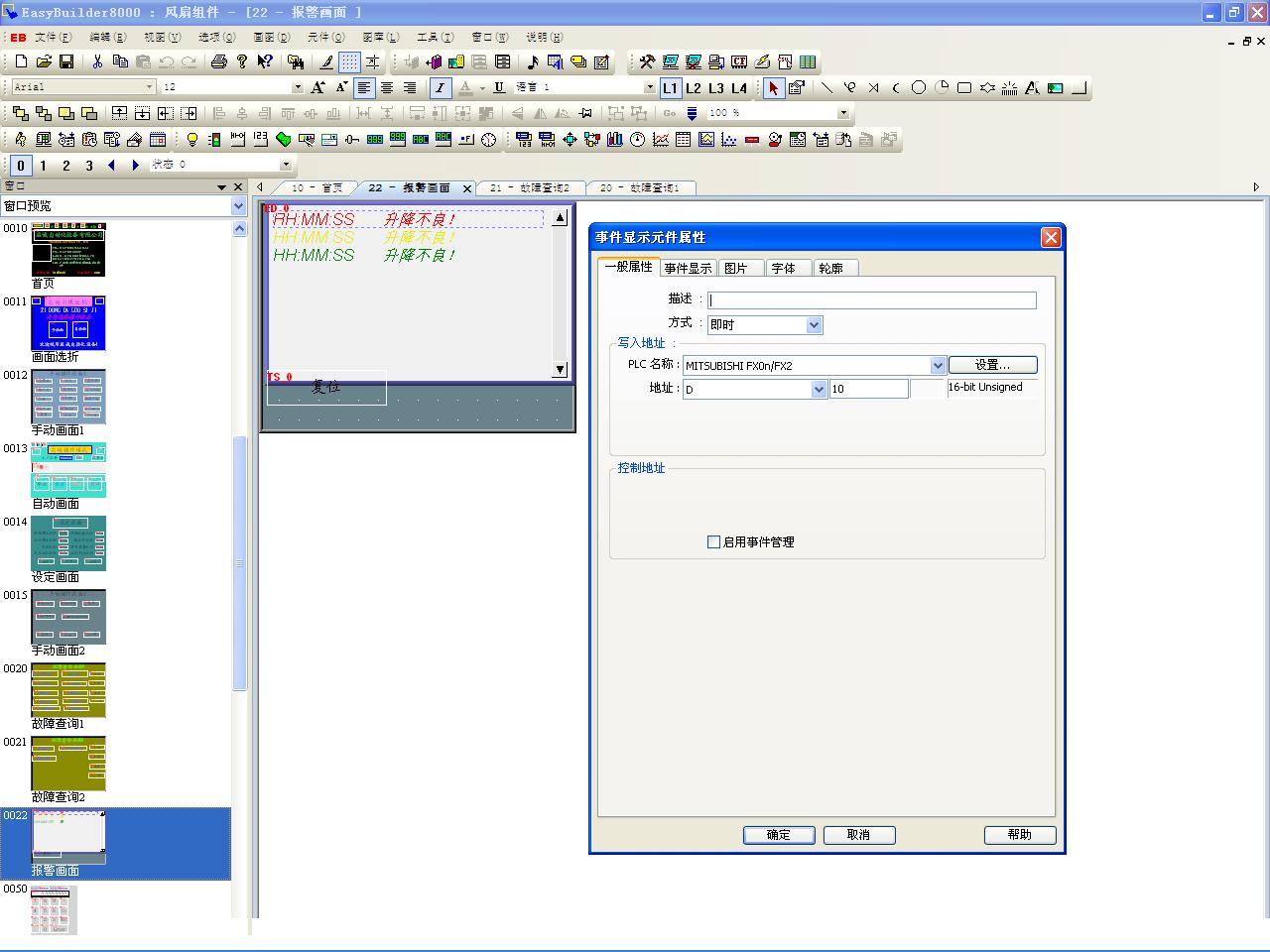Toggle italic text formatting button
Image resolution: width=1270 pixels, height=952 pixels.
tap(440, 87)
